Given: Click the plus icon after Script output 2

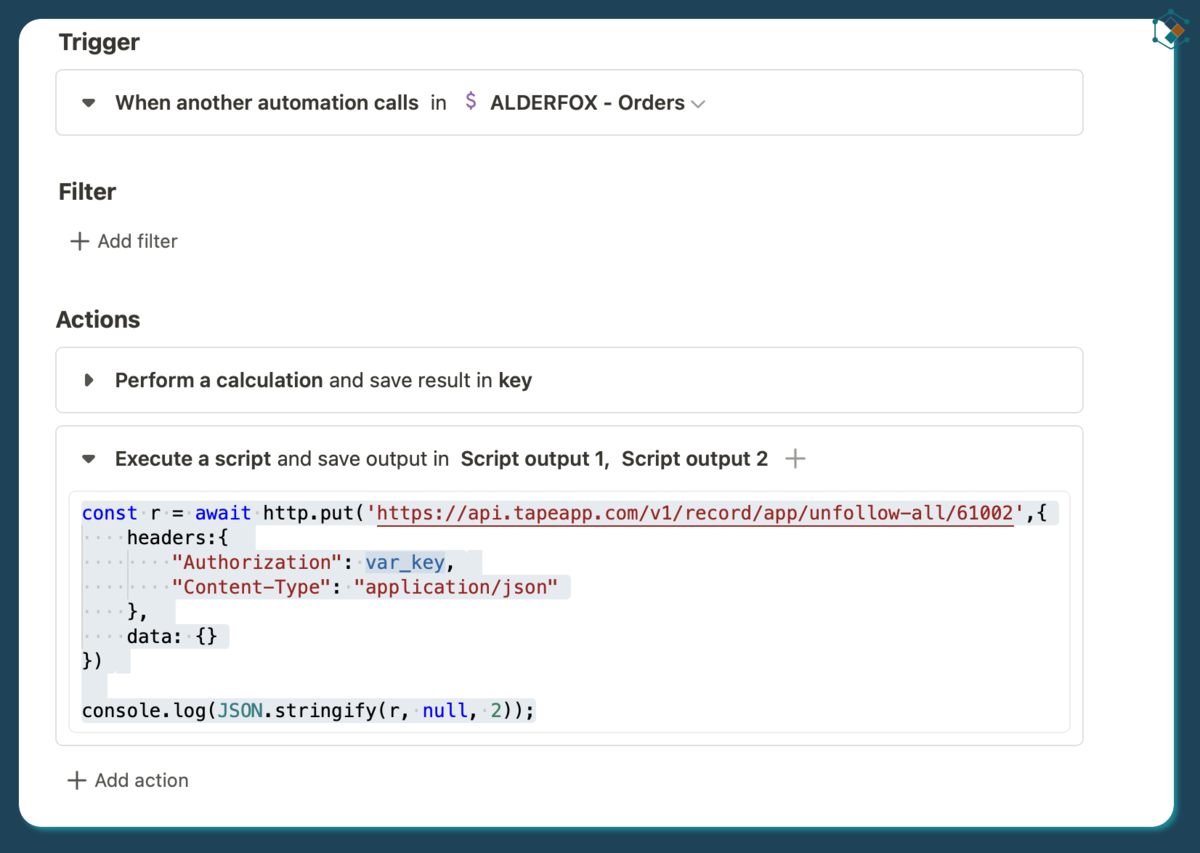Looking at the screenshot, I should pyautogui.click(x=795, y=459).
